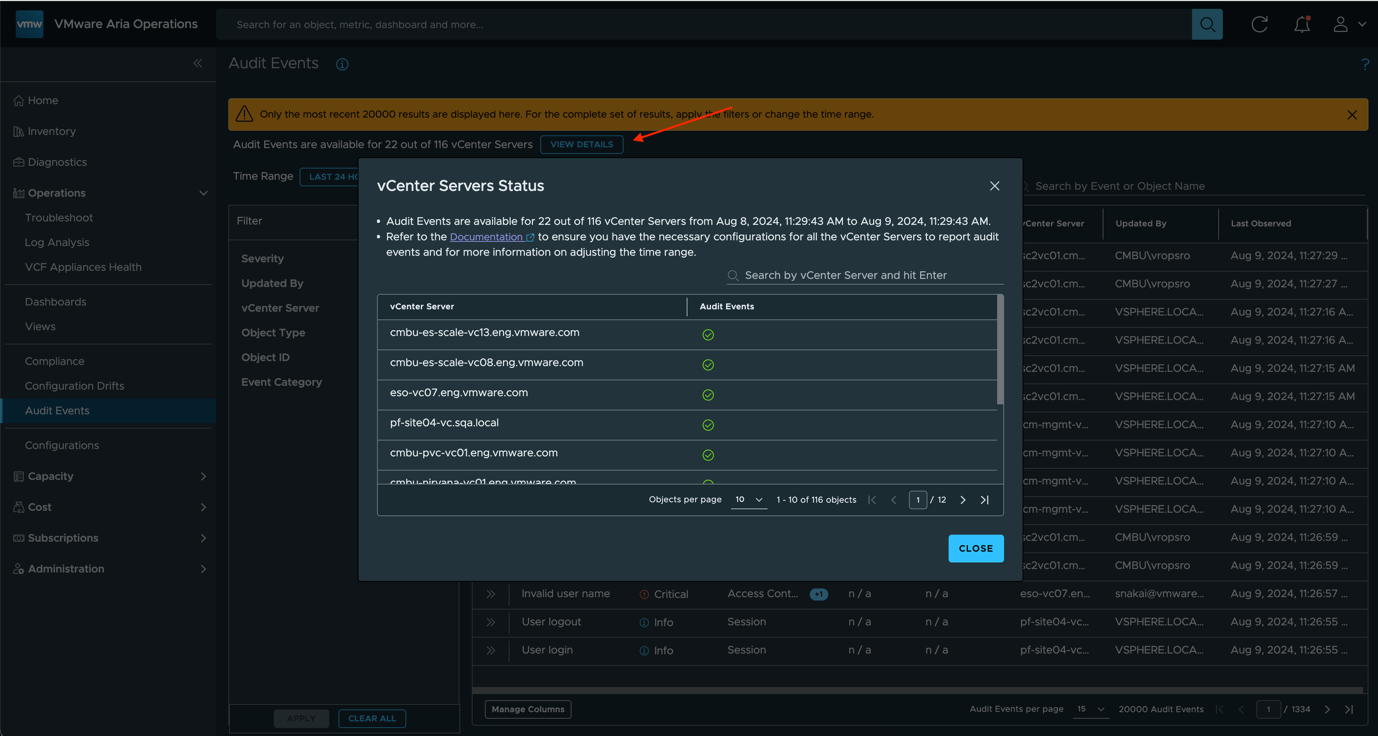The image size is (1378, 736).
Task: Go to last page in dialog pagination
Action: pyautogui.click(x=985, y=500)
